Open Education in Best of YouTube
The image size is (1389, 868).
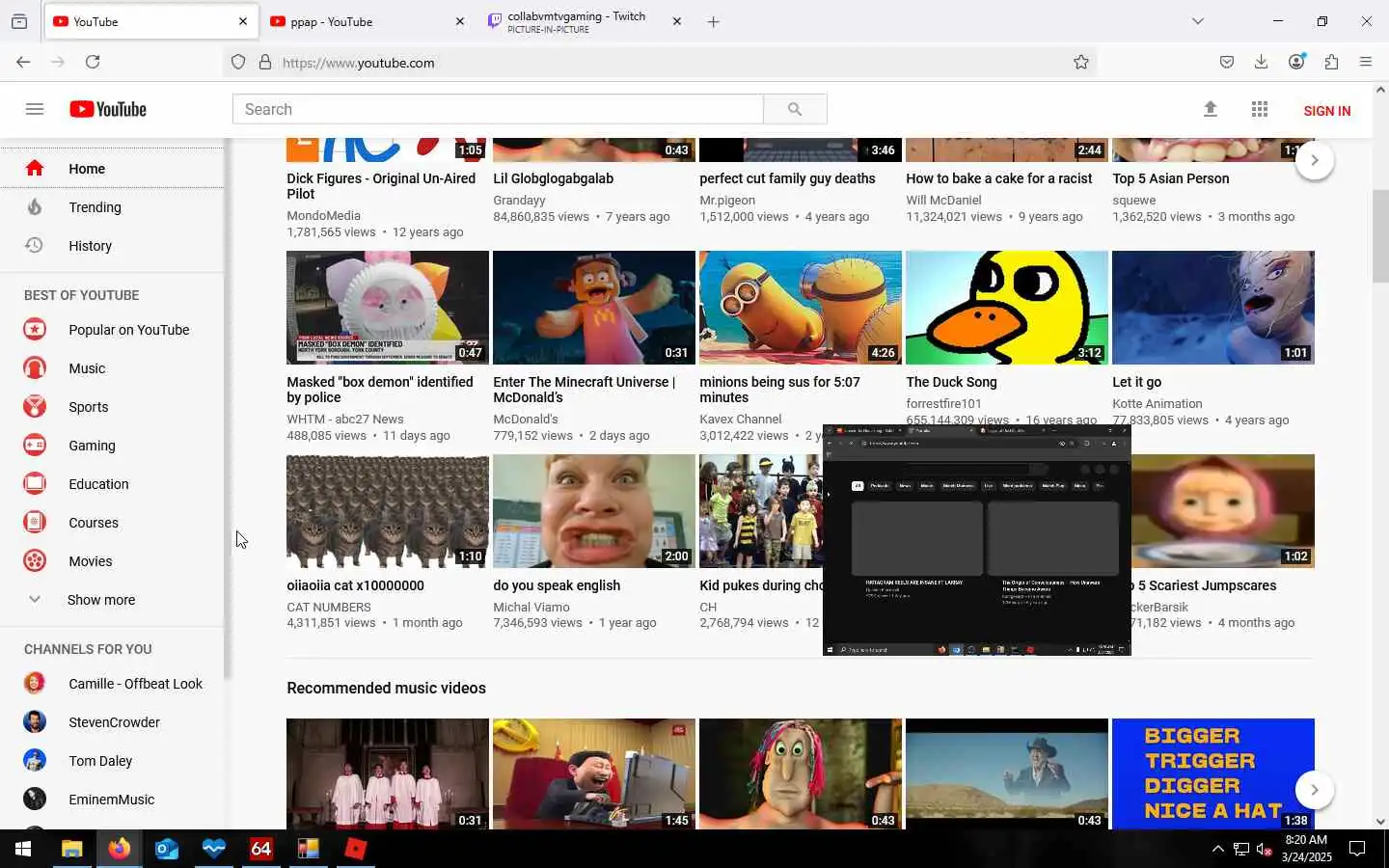click(111, 484)
